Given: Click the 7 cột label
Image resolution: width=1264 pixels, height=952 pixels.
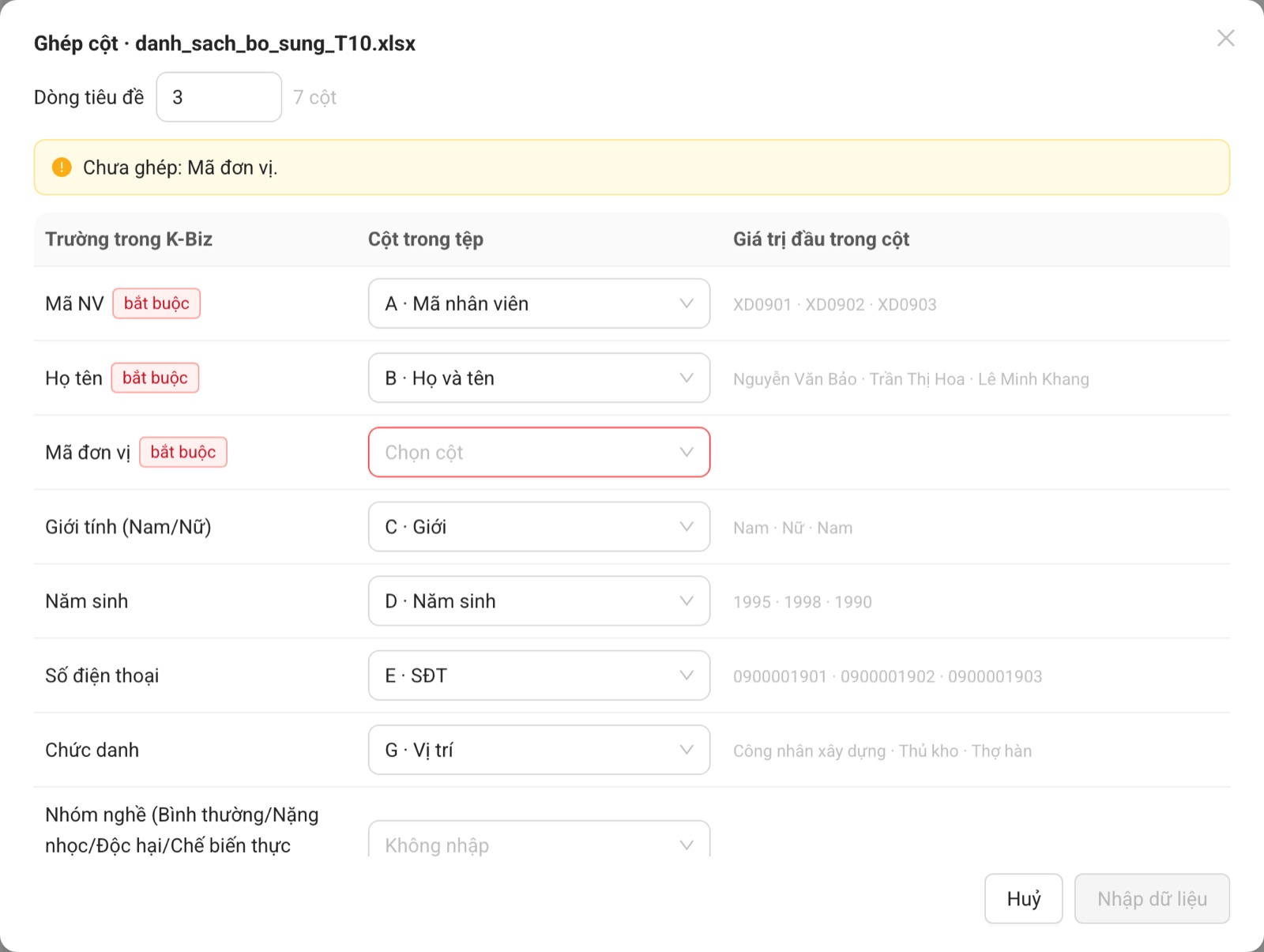Looking at the screenshot, I should tap(314, 97).
